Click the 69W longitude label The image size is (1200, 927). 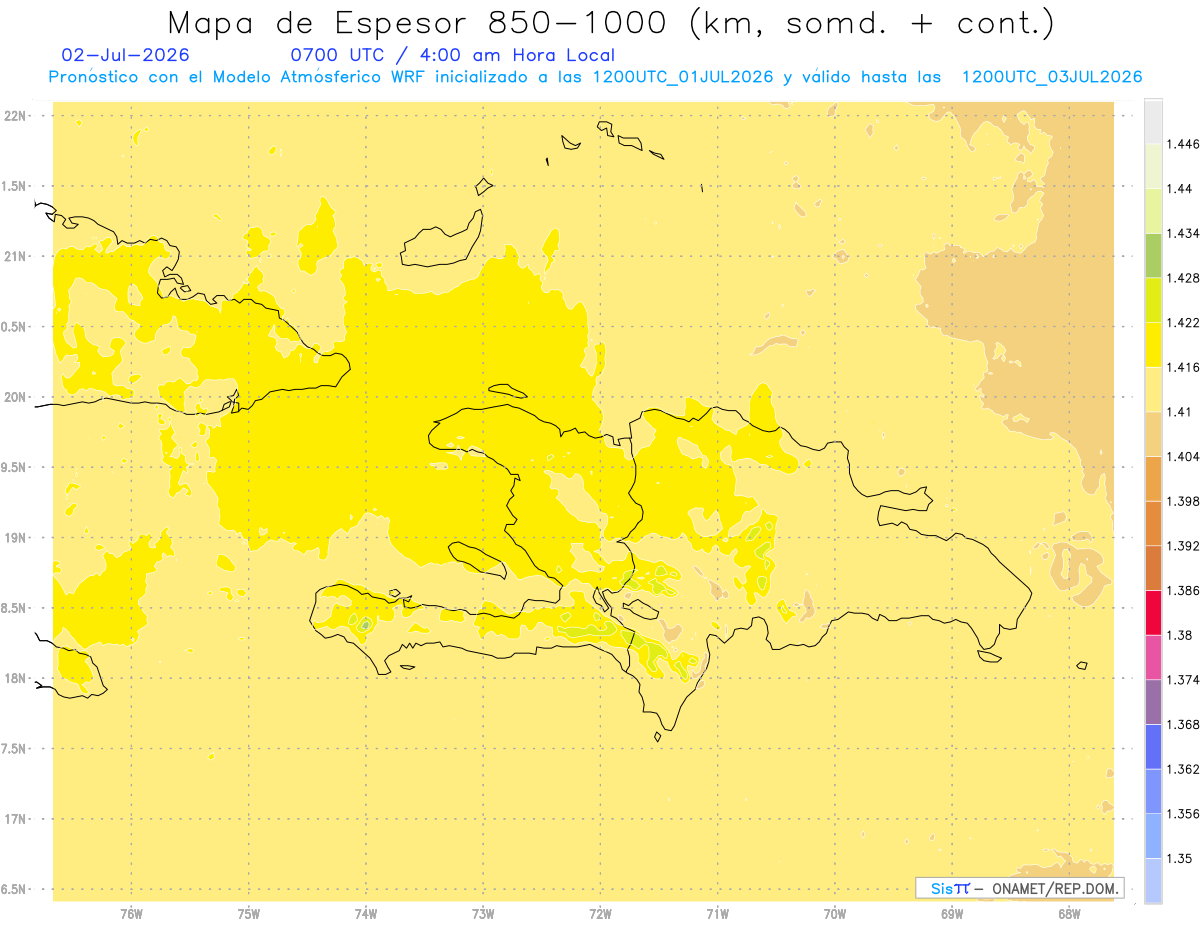click(x=952, y=914)
